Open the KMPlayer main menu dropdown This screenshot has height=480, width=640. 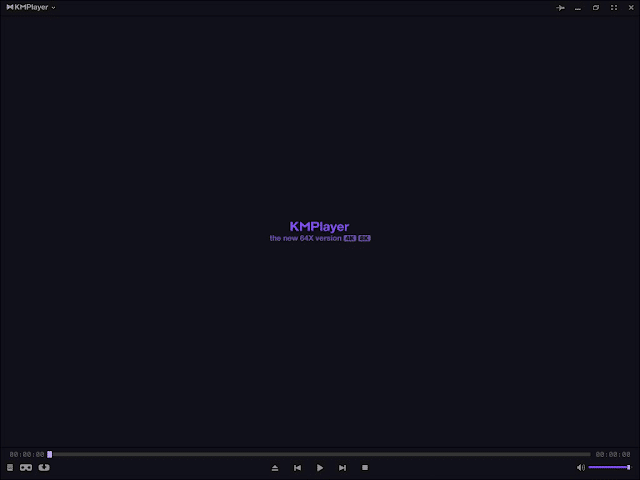pyautogui.click(x=53, y=8)
